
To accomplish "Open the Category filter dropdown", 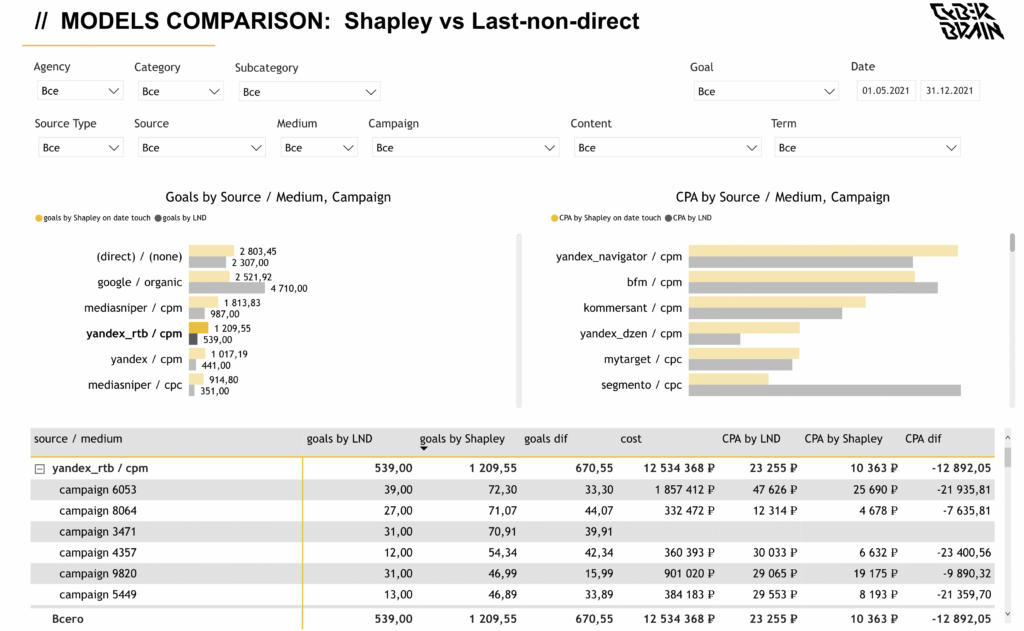I will 179,91.
